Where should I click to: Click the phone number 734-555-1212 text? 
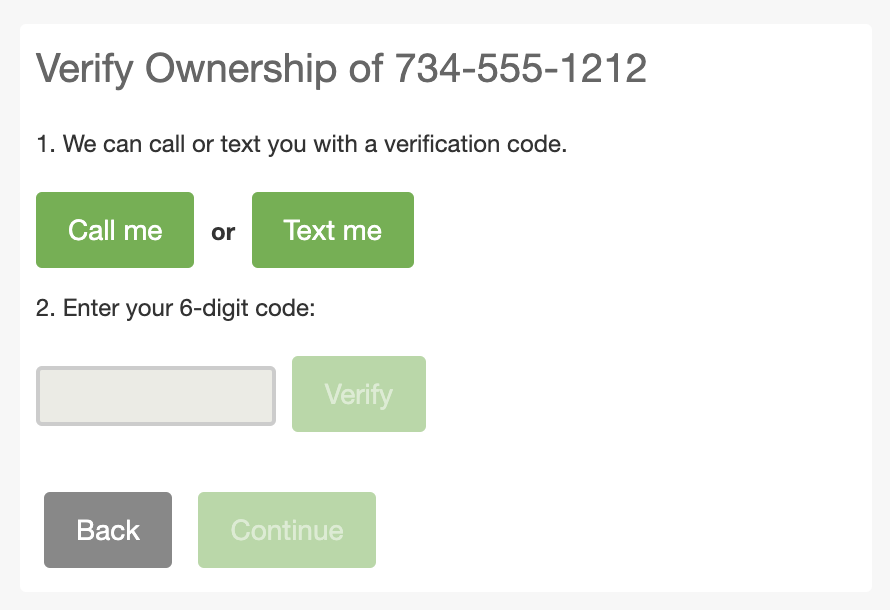[520, 68]
